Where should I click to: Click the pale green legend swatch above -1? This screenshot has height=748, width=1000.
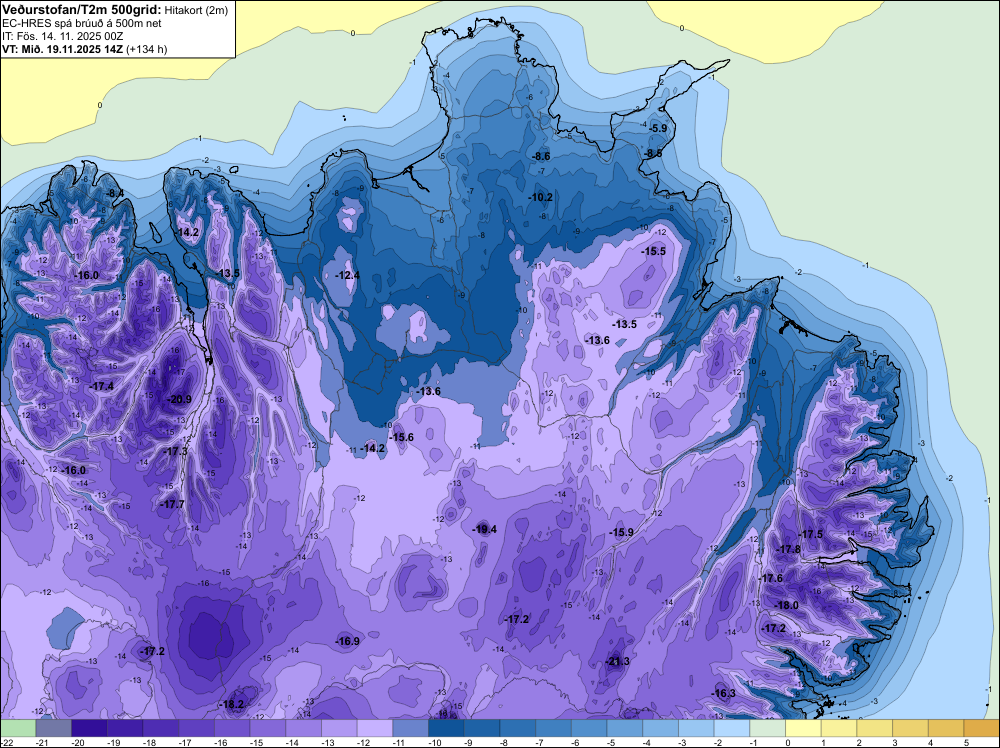[x=768, y=728]
